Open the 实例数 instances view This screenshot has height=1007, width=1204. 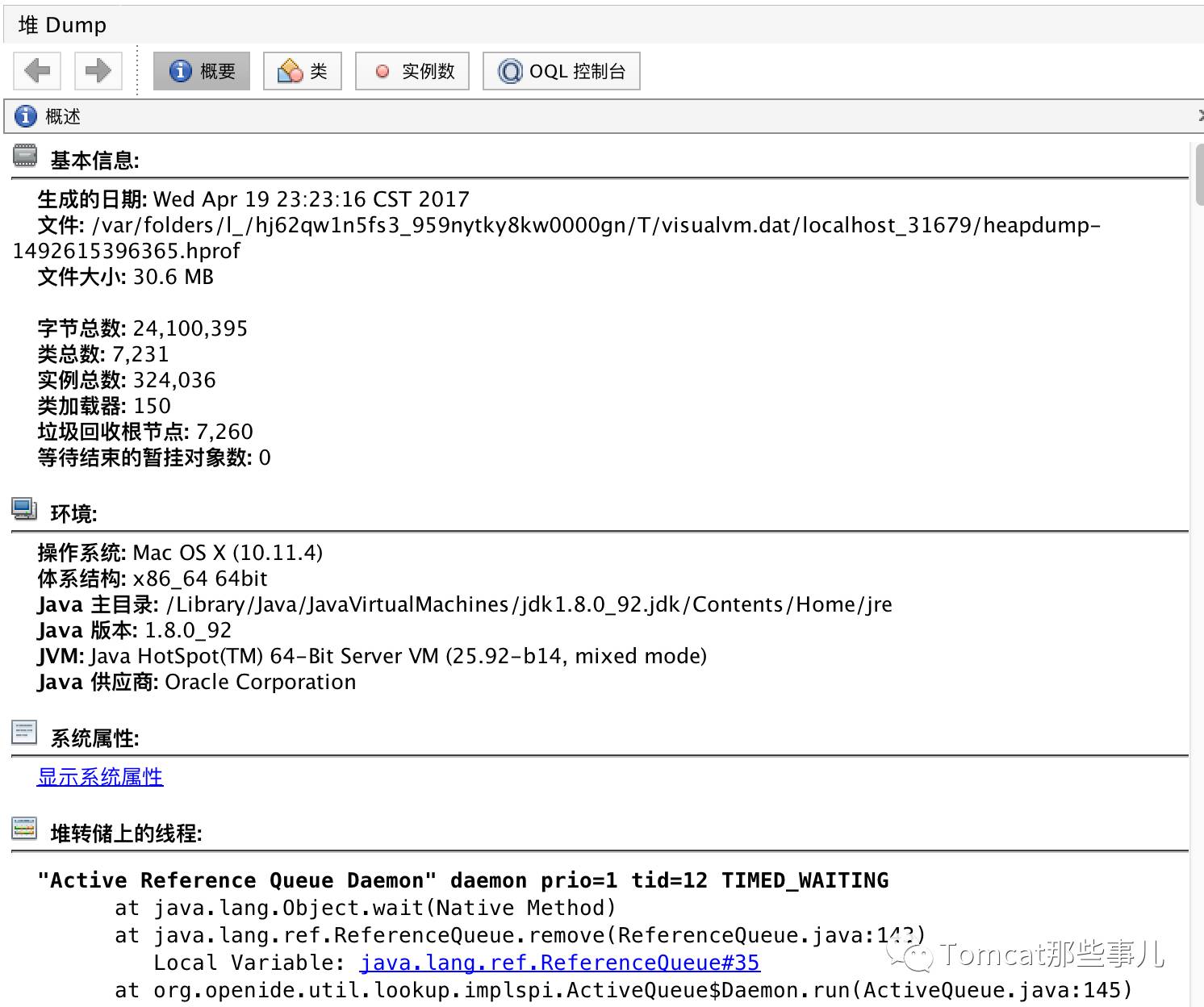(412, 71)
